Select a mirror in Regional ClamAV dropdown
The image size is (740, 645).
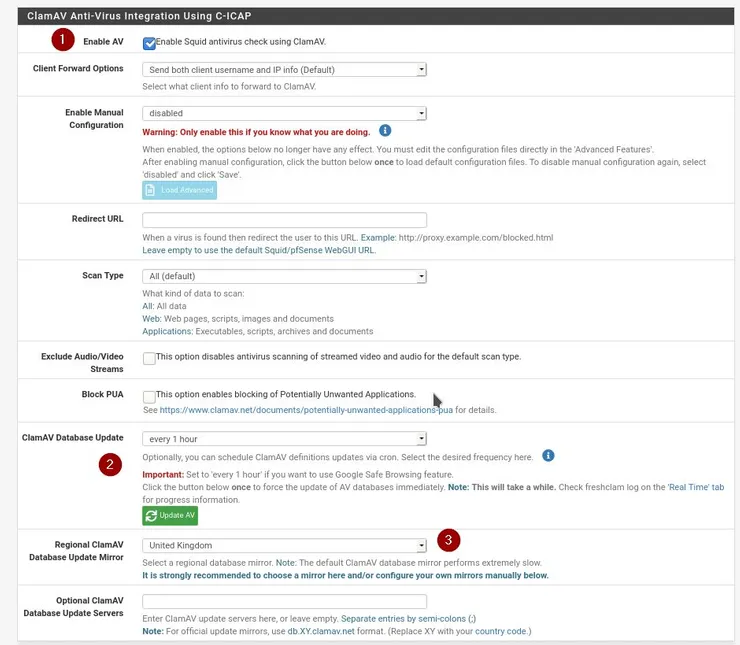[284, 545]
